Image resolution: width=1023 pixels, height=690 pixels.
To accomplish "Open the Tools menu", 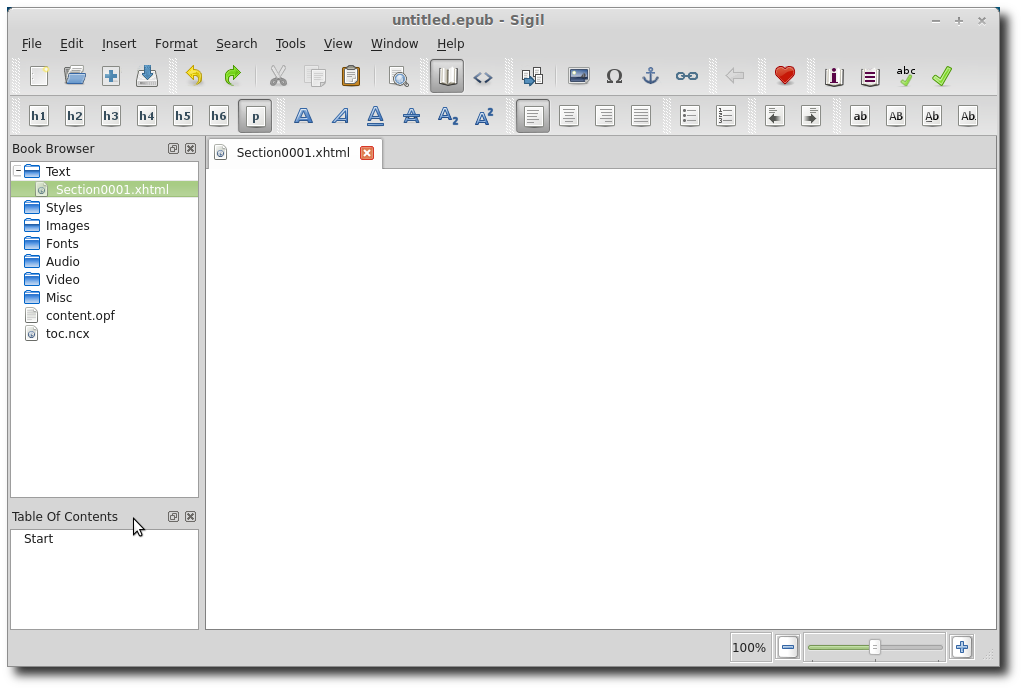I will 290,44.
